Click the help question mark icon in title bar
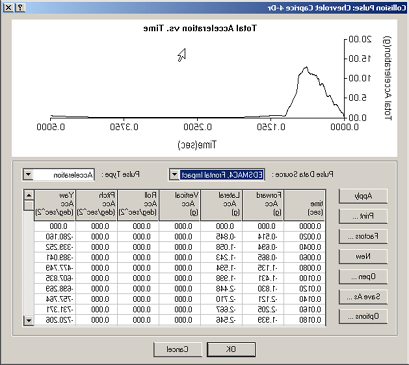Viewport: 409px width, 365px height. point(20,8)
